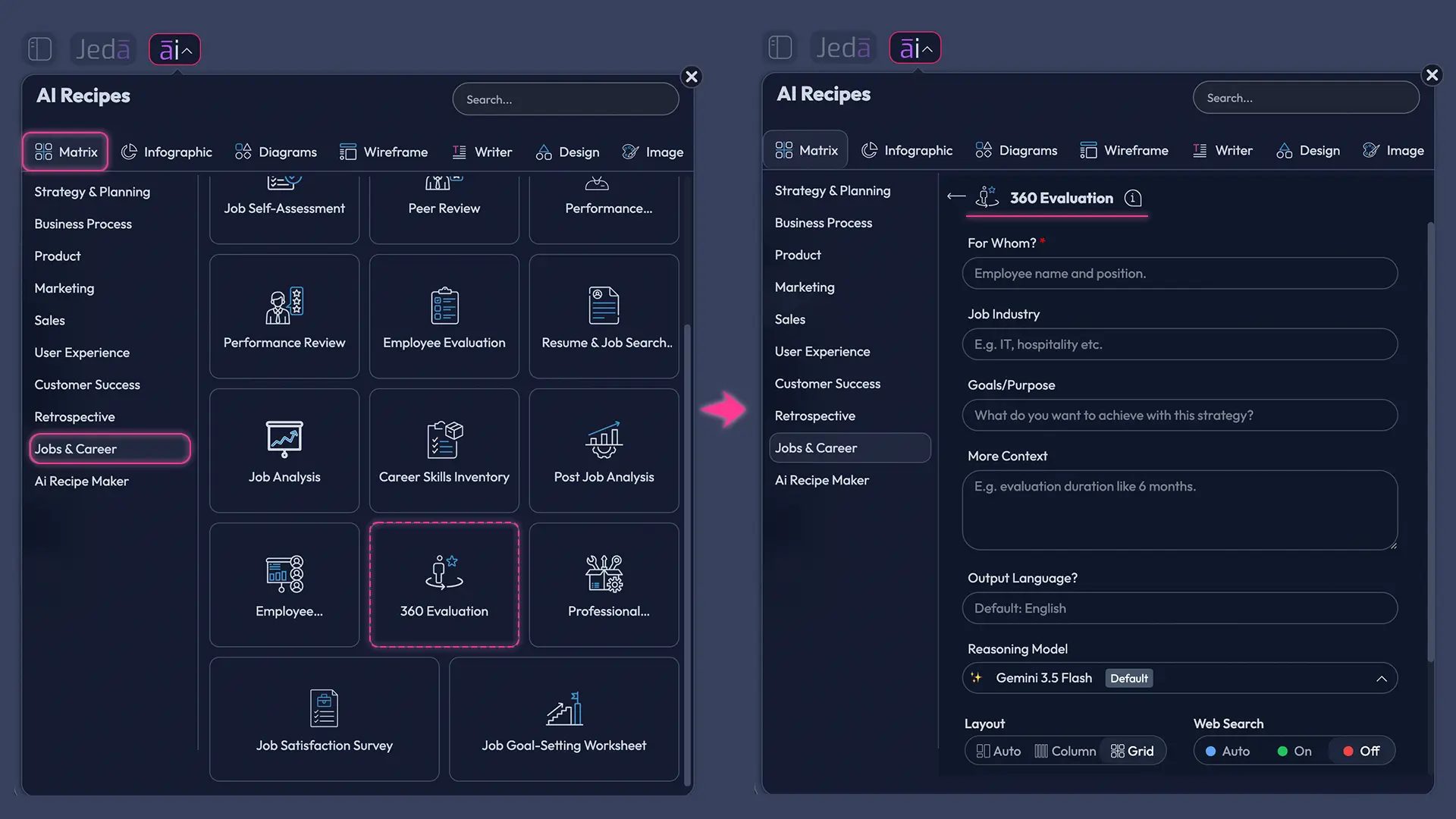Select Grid layout option

tap(1132, 751)
